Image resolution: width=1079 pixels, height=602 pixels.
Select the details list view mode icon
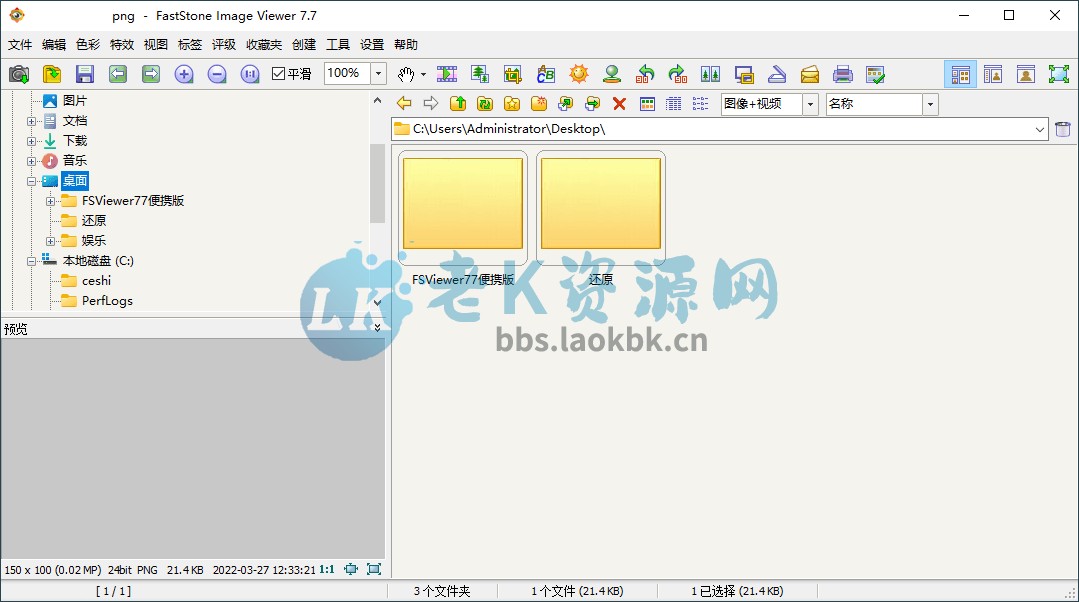pyautogui.click(x=674, y=104)
